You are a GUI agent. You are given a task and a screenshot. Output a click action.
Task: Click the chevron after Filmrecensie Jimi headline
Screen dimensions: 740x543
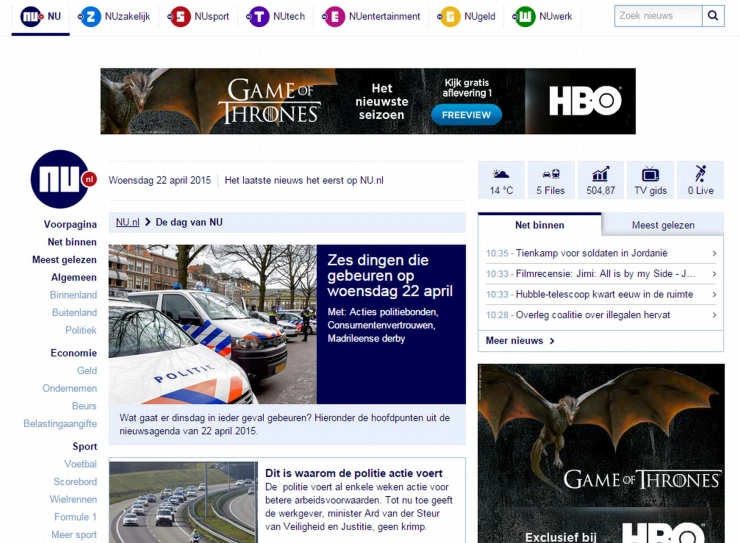(714, 274)
